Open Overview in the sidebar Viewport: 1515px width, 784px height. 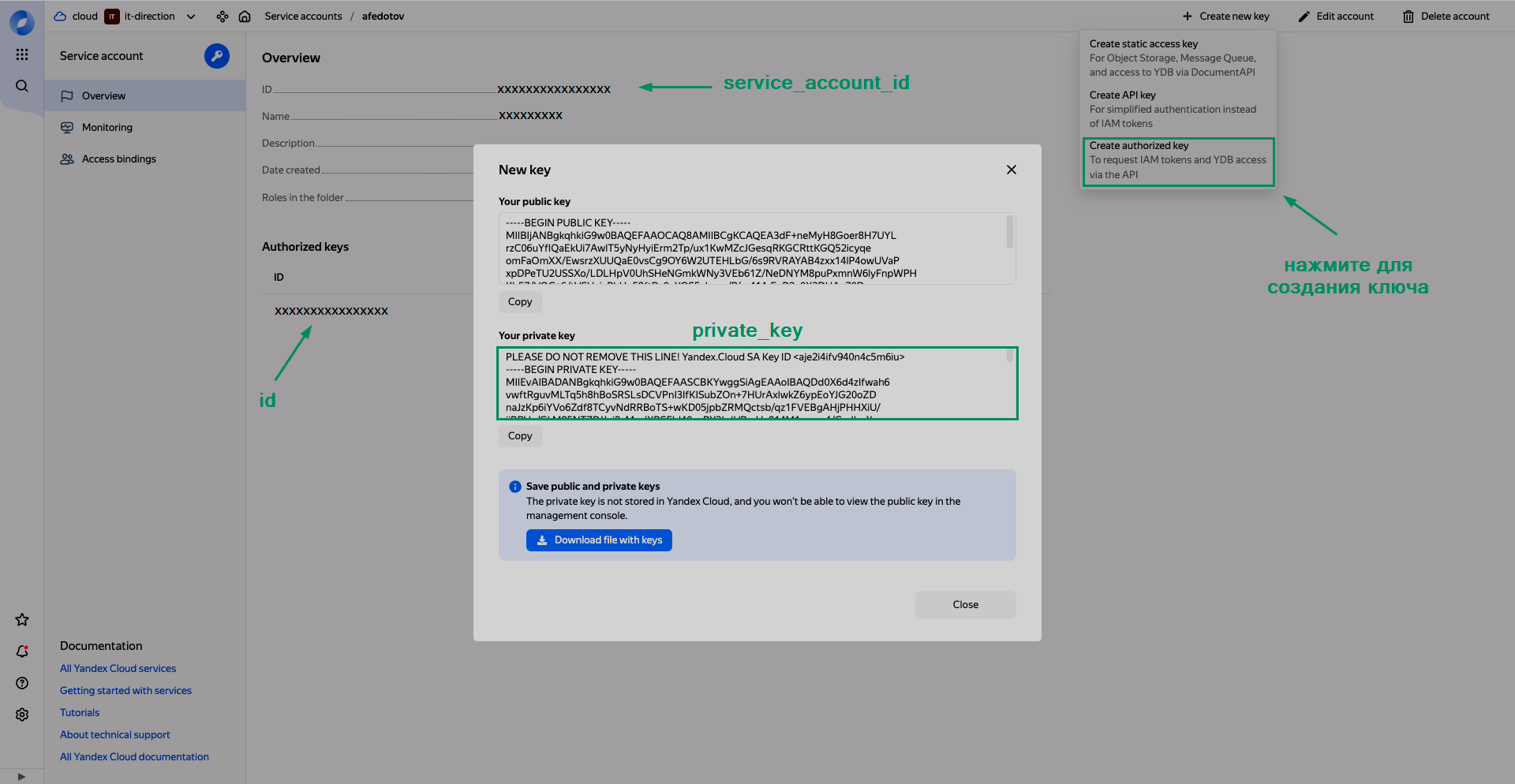tap(145, 95)
